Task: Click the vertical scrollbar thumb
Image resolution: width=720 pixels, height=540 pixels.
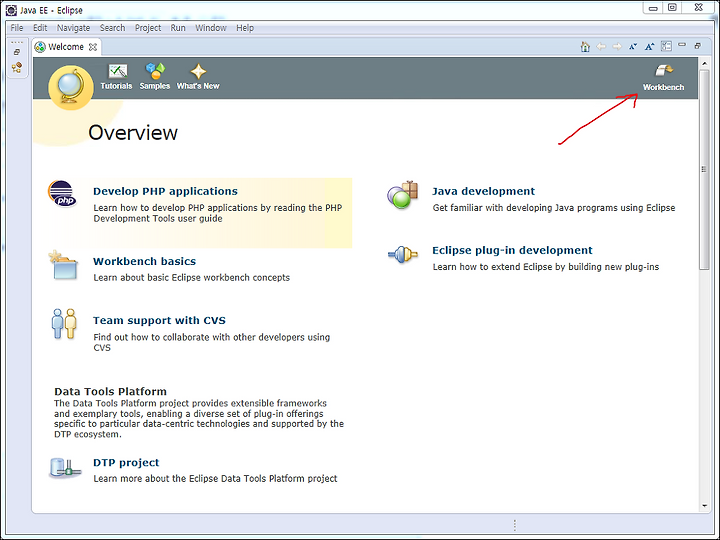Action: point(704,169)
